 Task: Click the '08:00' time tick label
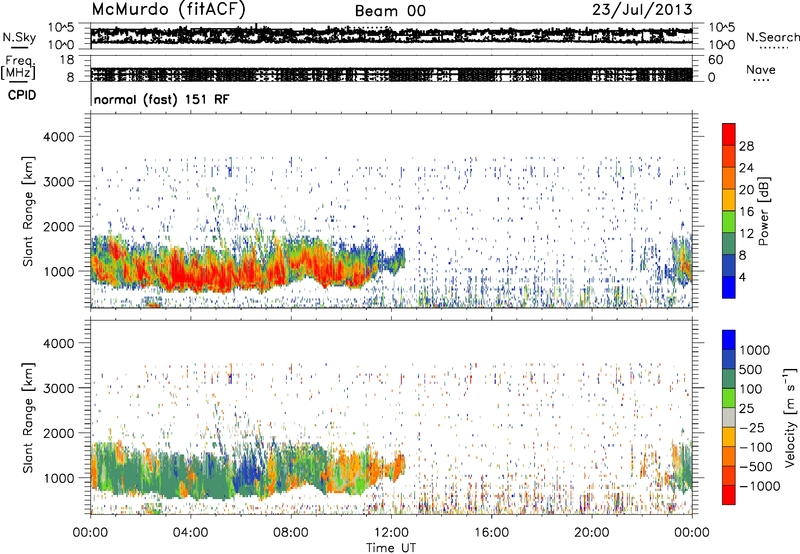click(x=290, y=533)
